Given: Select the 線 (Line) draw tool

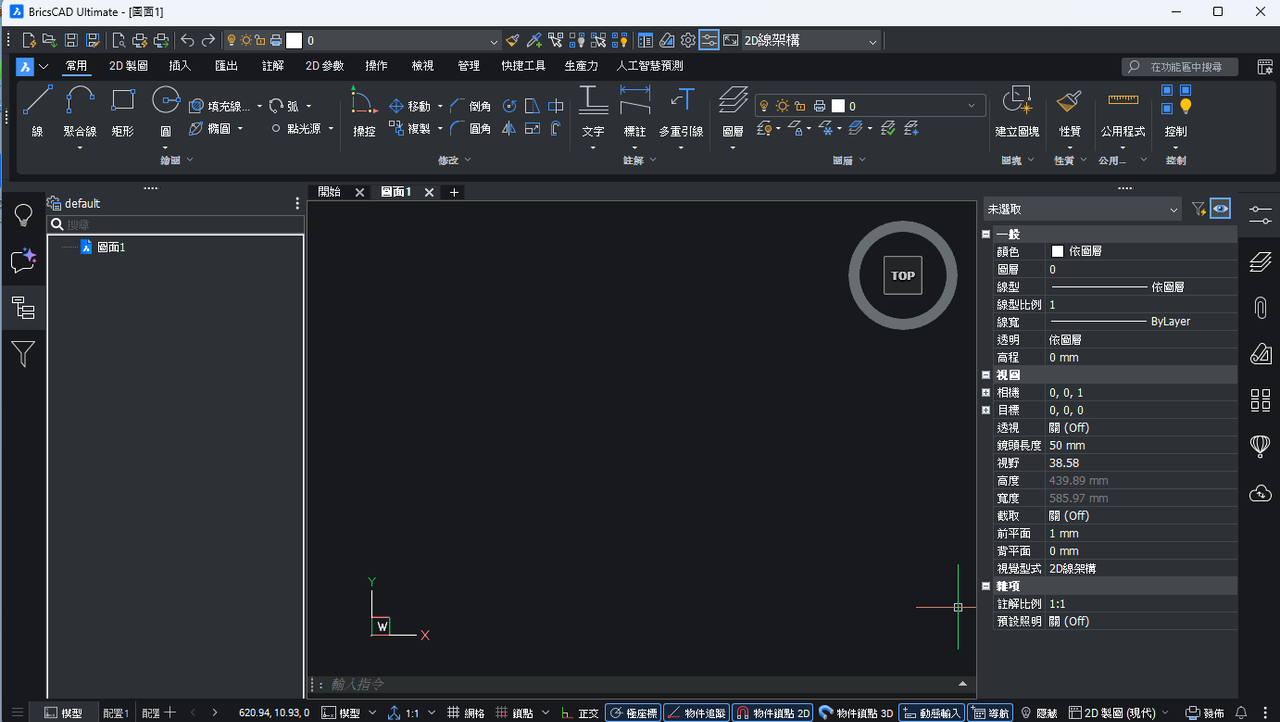Looking at the screenshot, I should point(37,111).
